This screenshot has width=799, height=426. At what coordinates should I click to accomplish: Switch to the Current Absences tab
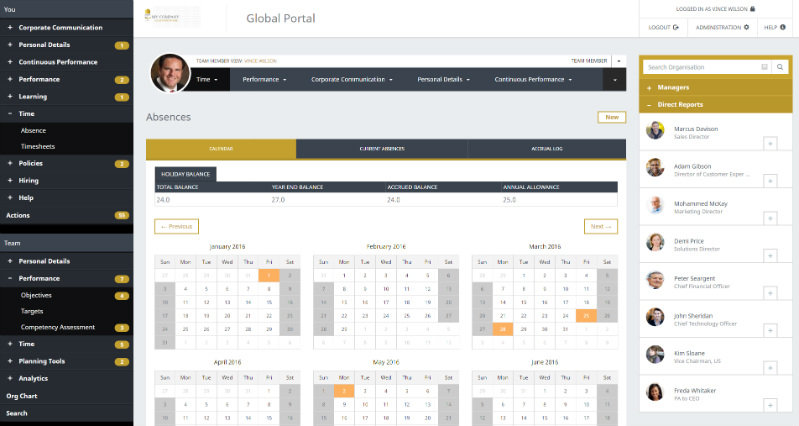pos(382,149)
